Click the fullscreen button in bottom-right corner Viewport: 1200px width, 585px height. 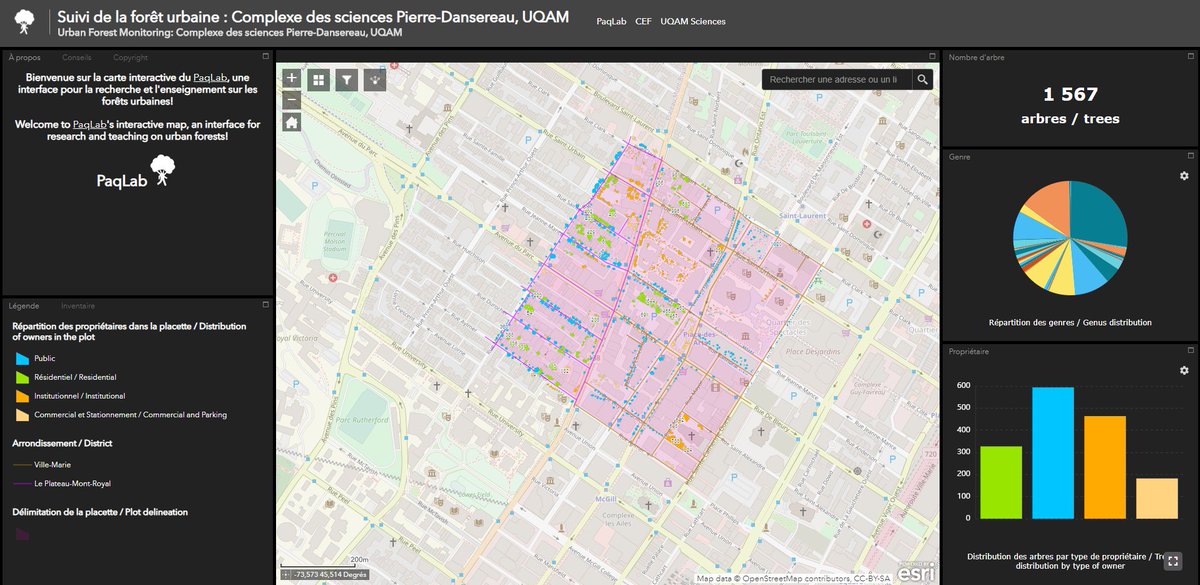(x=1175, y=561)
